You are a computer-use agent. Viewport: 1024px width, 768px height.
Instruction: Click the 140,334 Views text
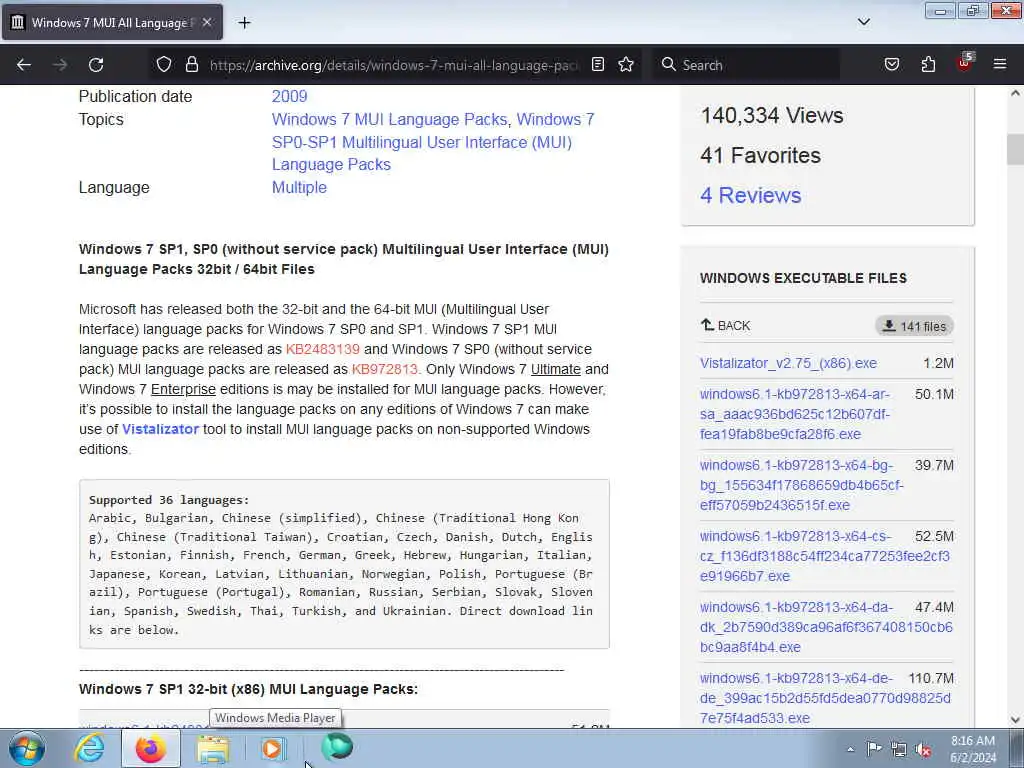pos(772,116)
